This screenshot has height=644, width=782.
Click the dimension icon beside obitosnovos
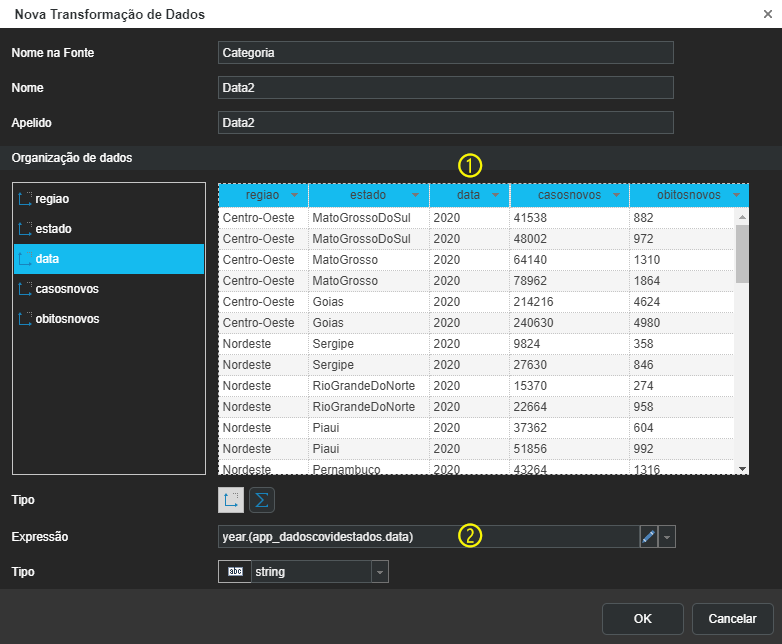(25, 318)
